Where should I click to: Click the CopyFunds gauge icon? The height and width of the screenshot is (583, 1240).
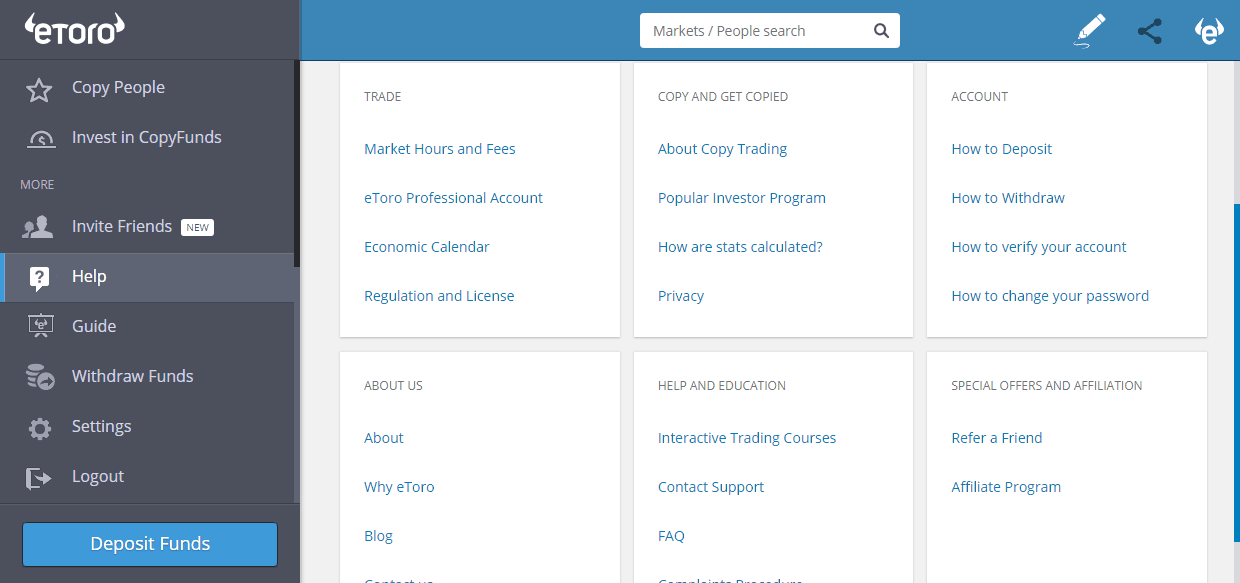(41, 139)
